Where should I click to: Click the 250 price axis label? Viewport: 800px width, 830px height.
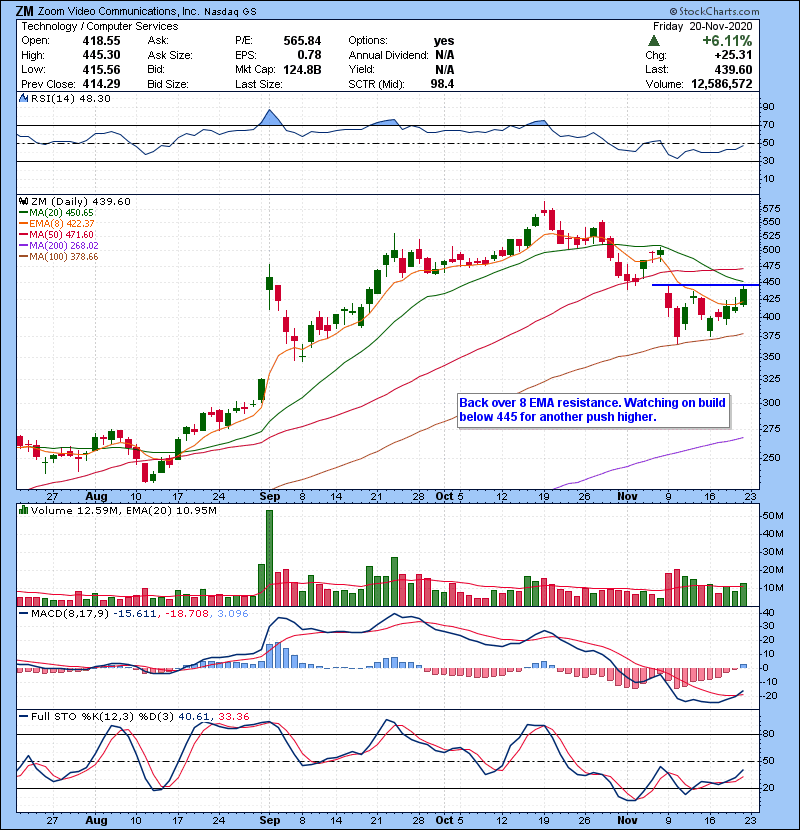point(771,457)
